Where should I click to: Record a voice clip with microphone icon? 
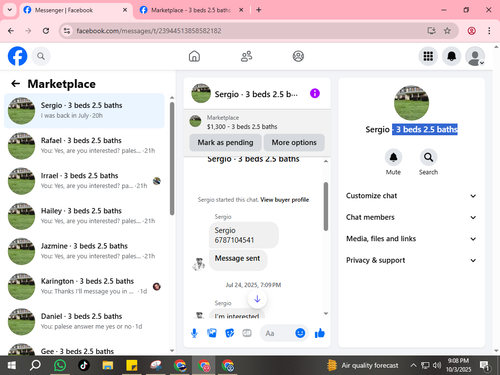point(194,333)
